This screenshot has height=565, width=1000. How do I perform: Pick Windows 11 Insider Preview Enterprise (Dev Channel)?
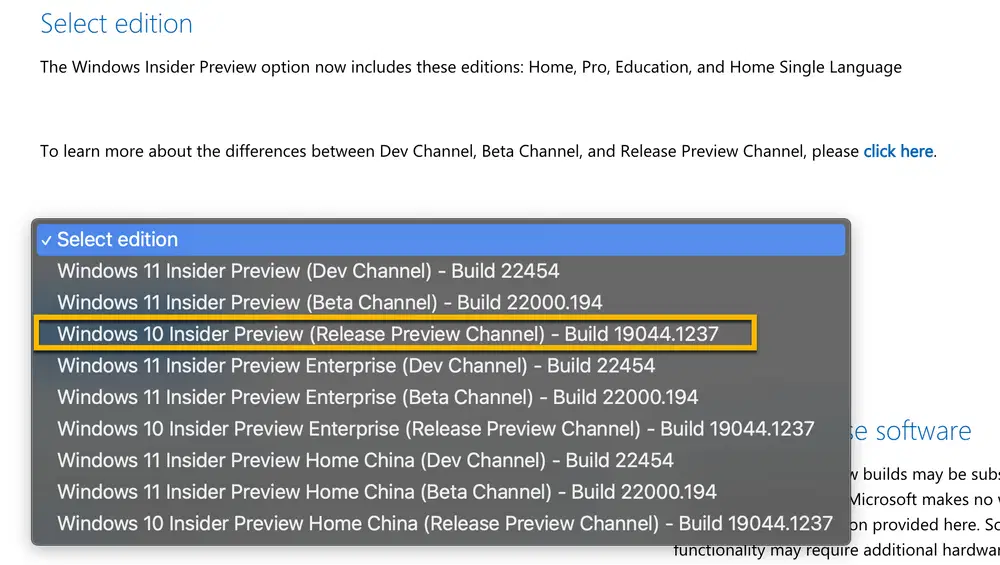[x=441, y=365]
